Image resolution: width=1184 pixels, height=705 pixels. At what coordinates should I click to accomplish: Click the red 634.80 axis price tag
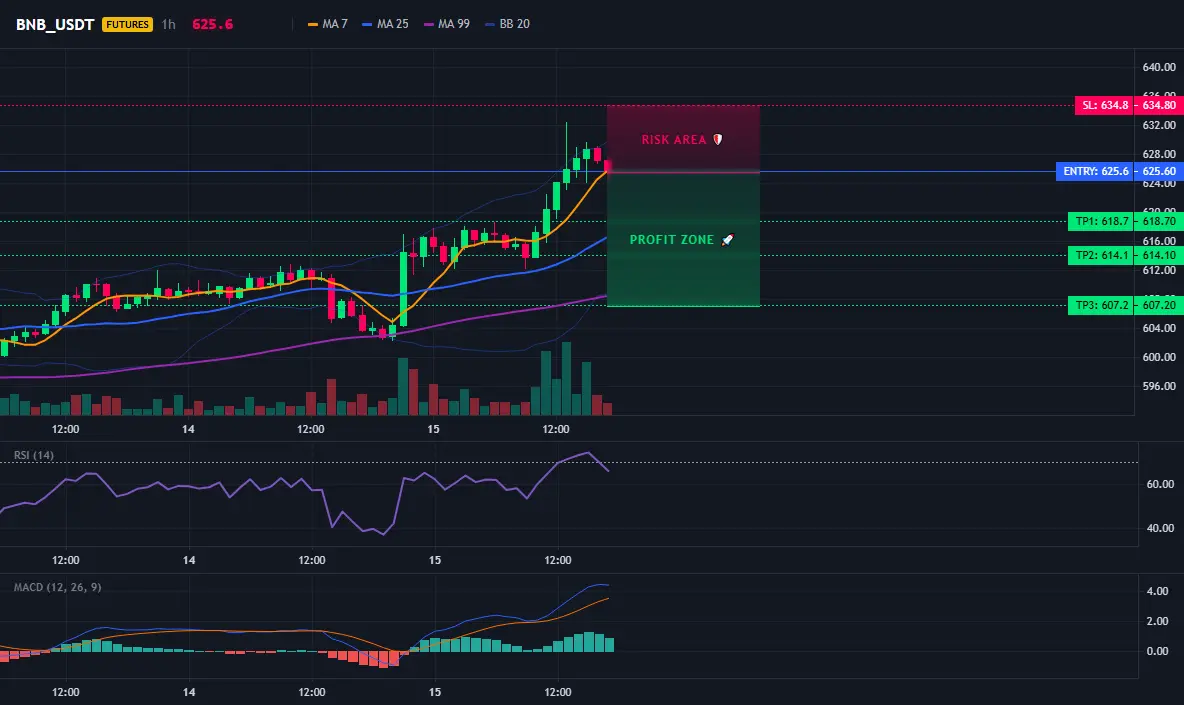[x=1159, y=106]
